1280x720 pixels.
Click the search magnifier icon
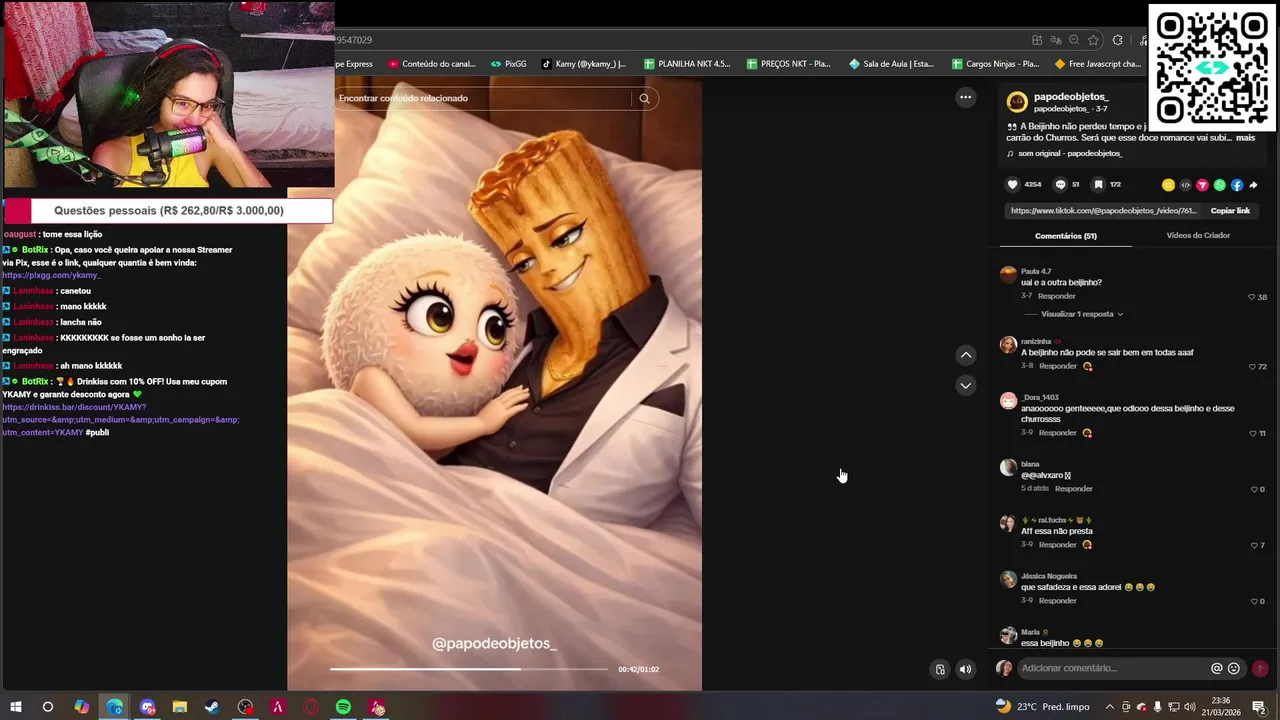[x=645, y=98]
